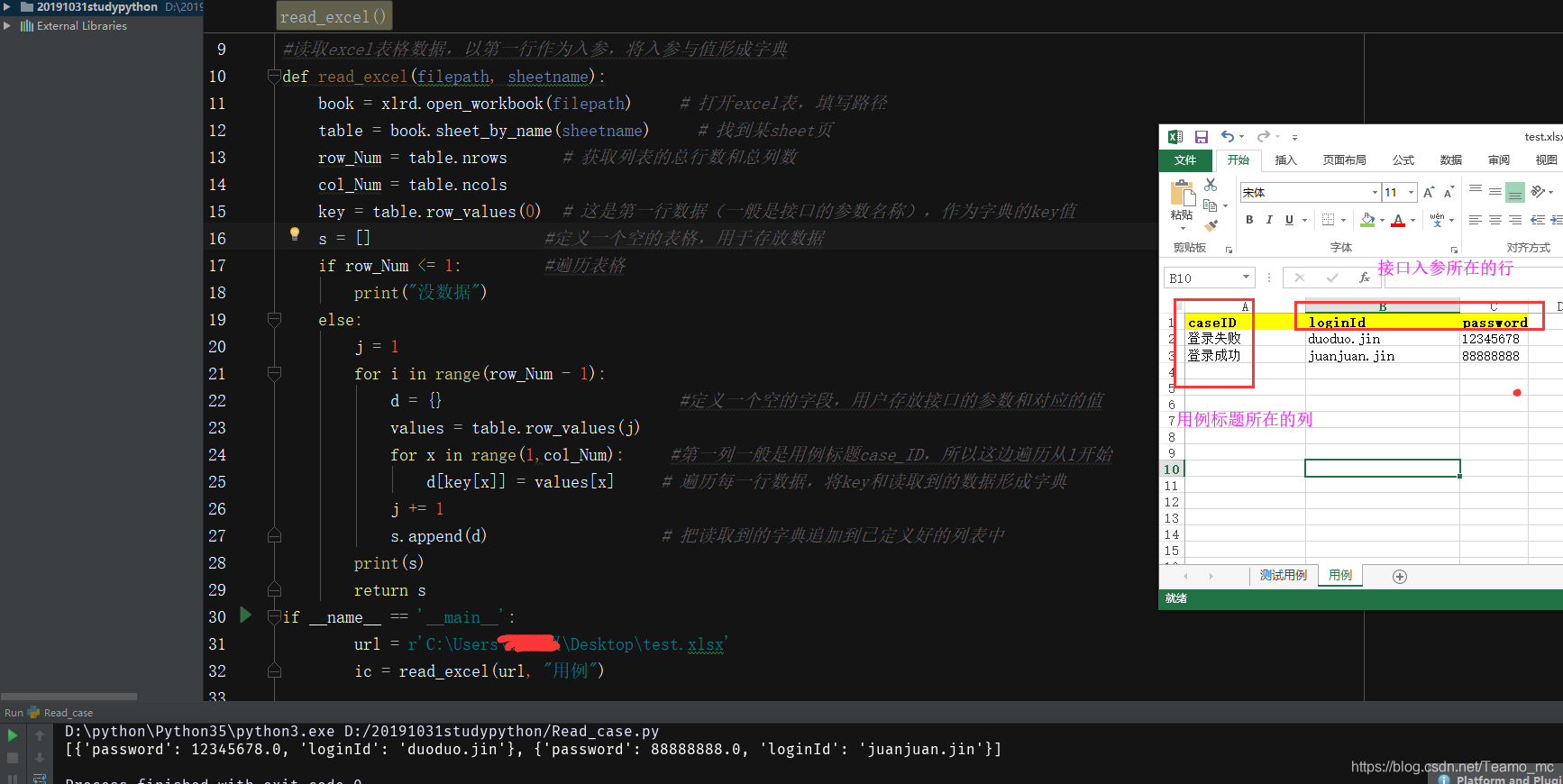
Task: Toggle italic formatting in Excel
Action: 1269,220
